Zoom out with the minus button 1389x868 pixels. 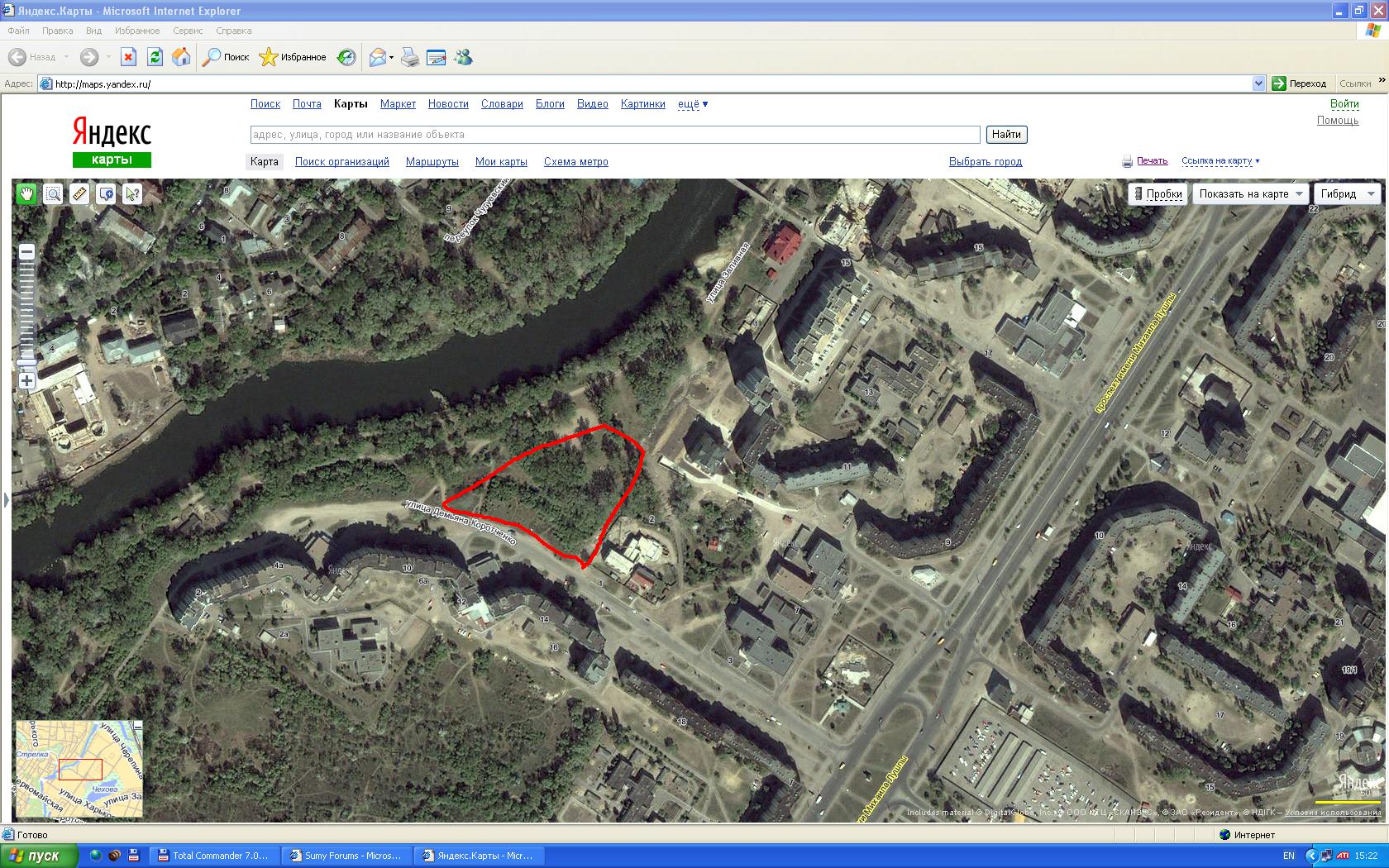[x=26, y=252]
